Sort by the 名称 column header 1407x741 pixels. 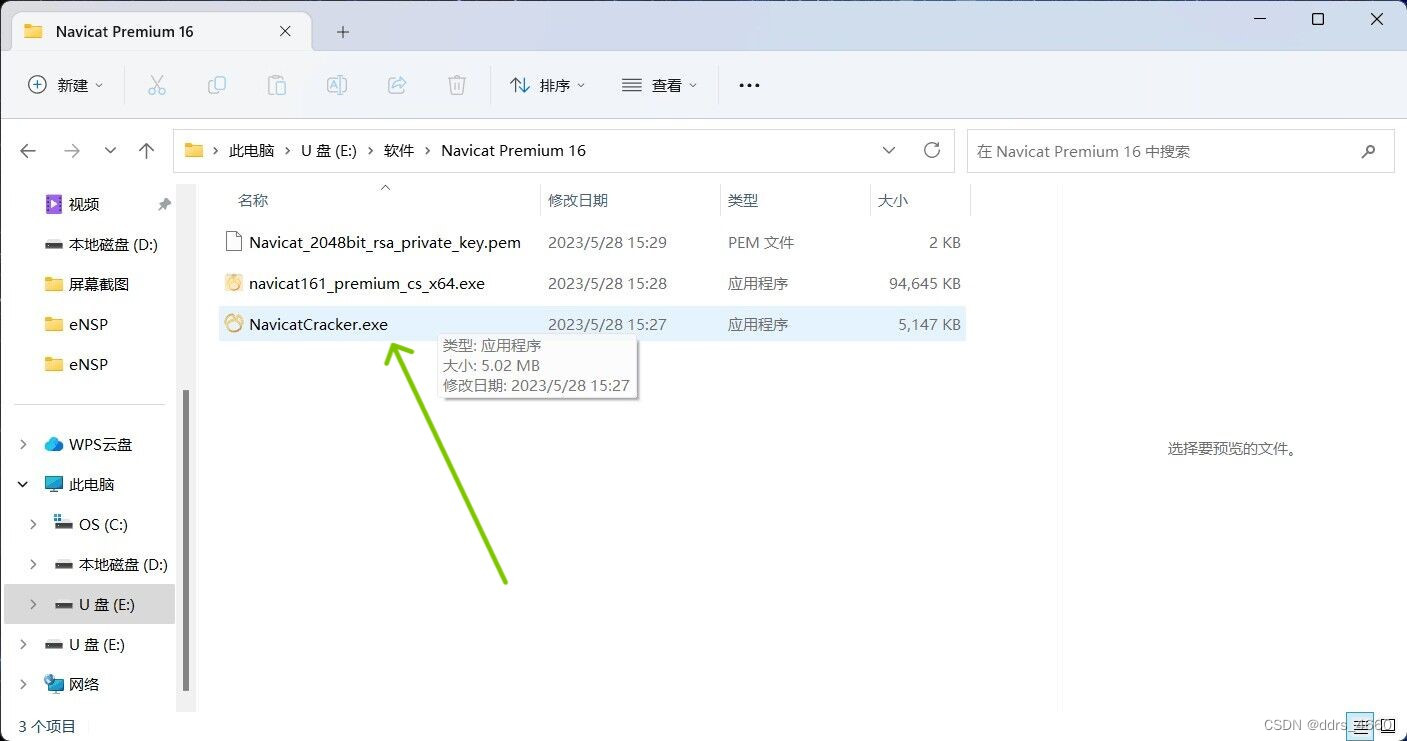(x=253, y=200)
